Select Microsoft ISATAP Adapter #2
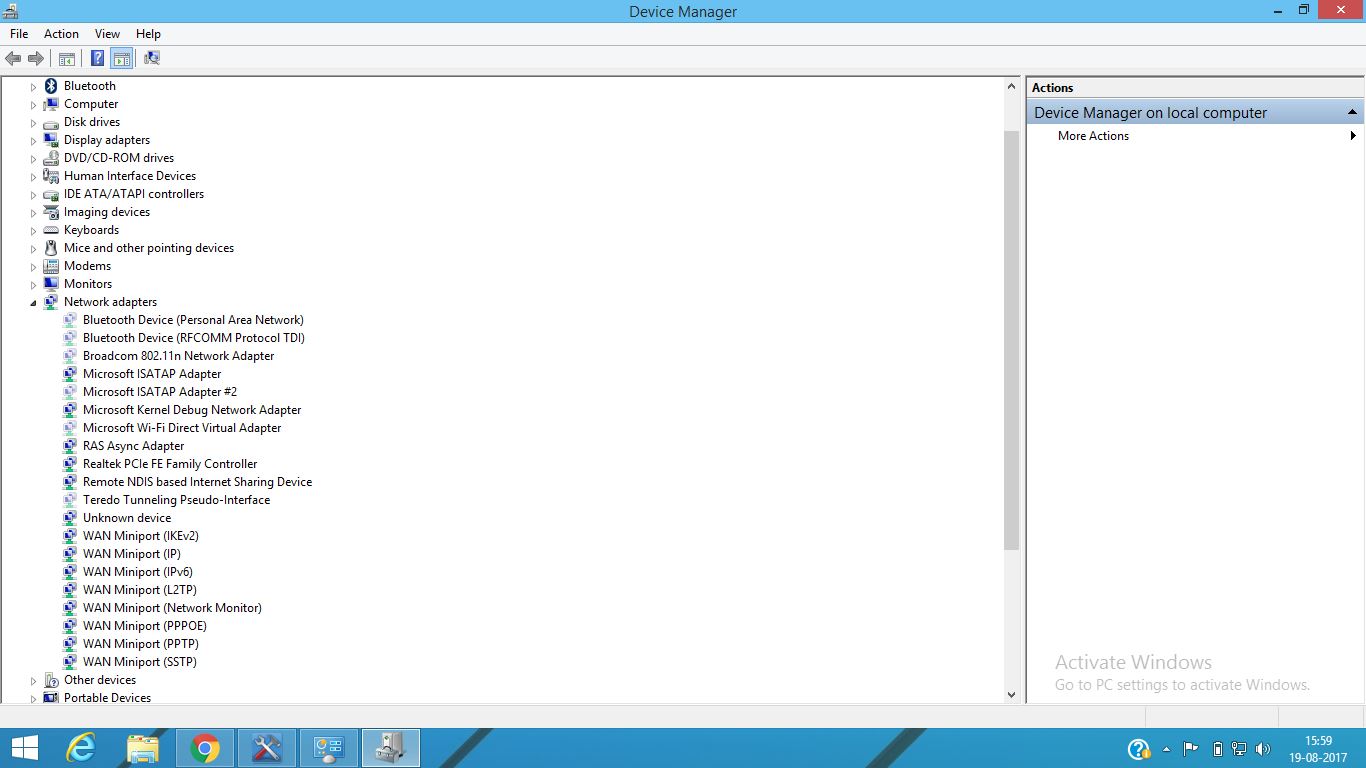 [x=160, y=392]
